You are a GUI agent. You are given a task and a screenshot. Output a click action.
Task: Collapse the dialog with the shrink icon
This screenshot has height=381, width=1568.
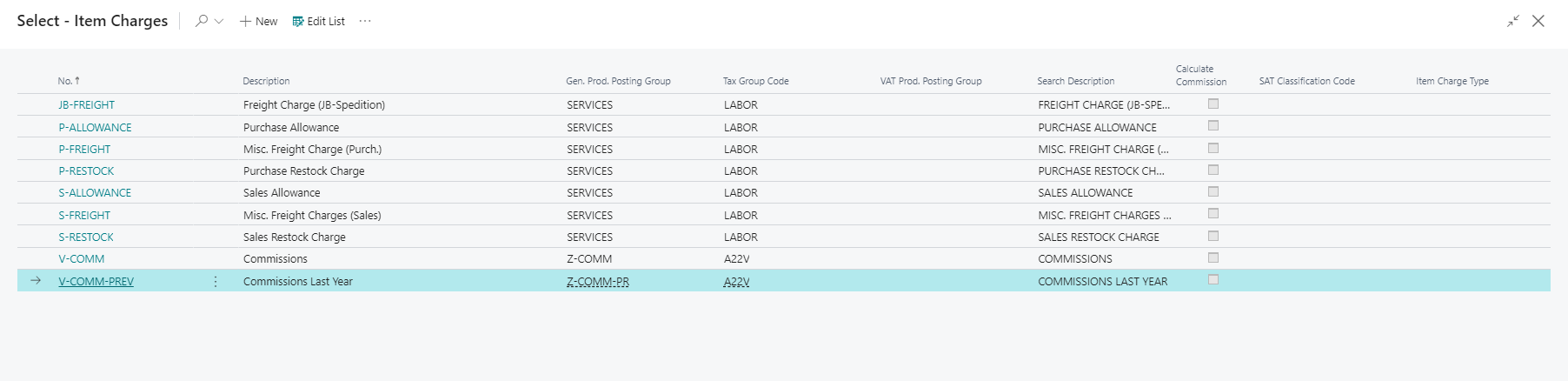(1513, 21)
